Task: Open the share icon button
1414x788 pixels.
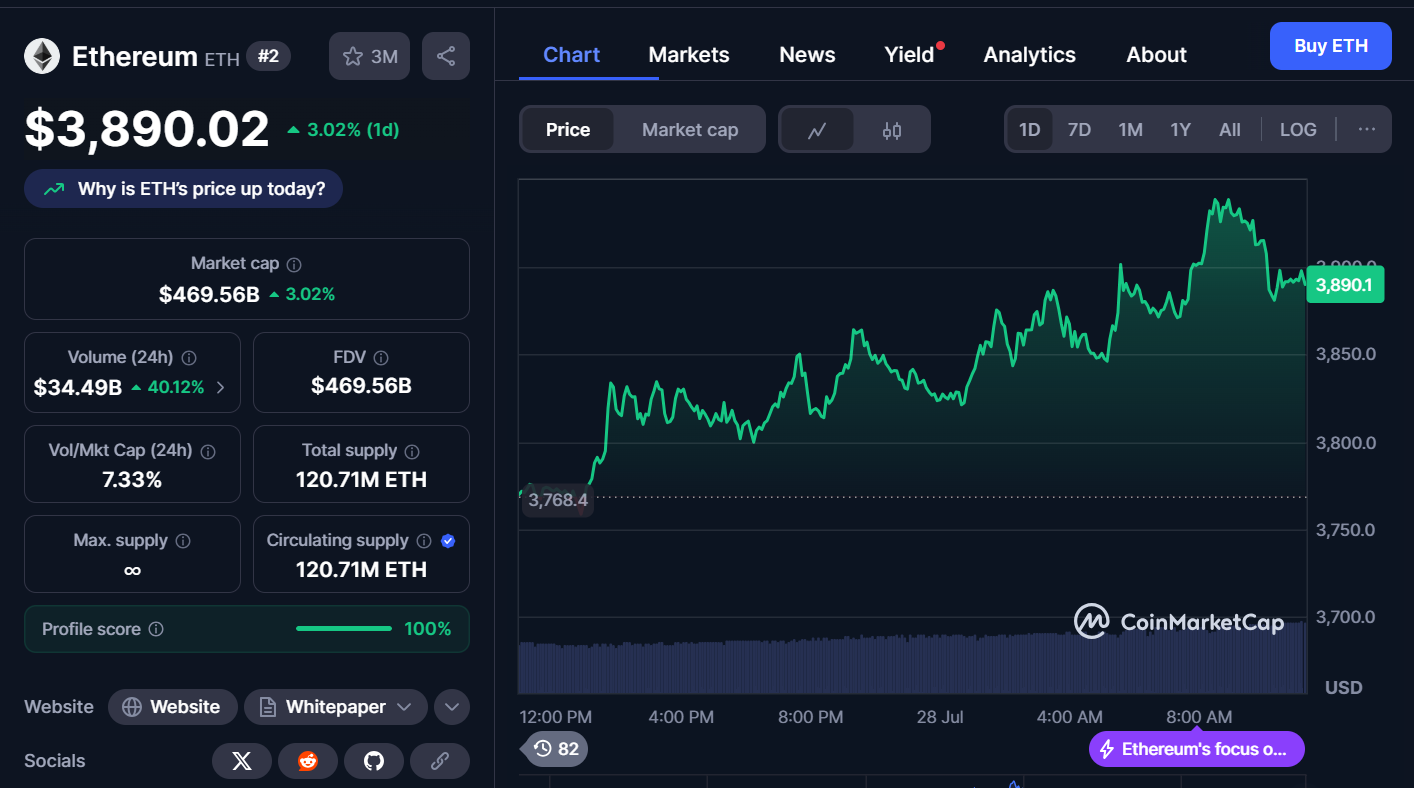Action: 446,56
